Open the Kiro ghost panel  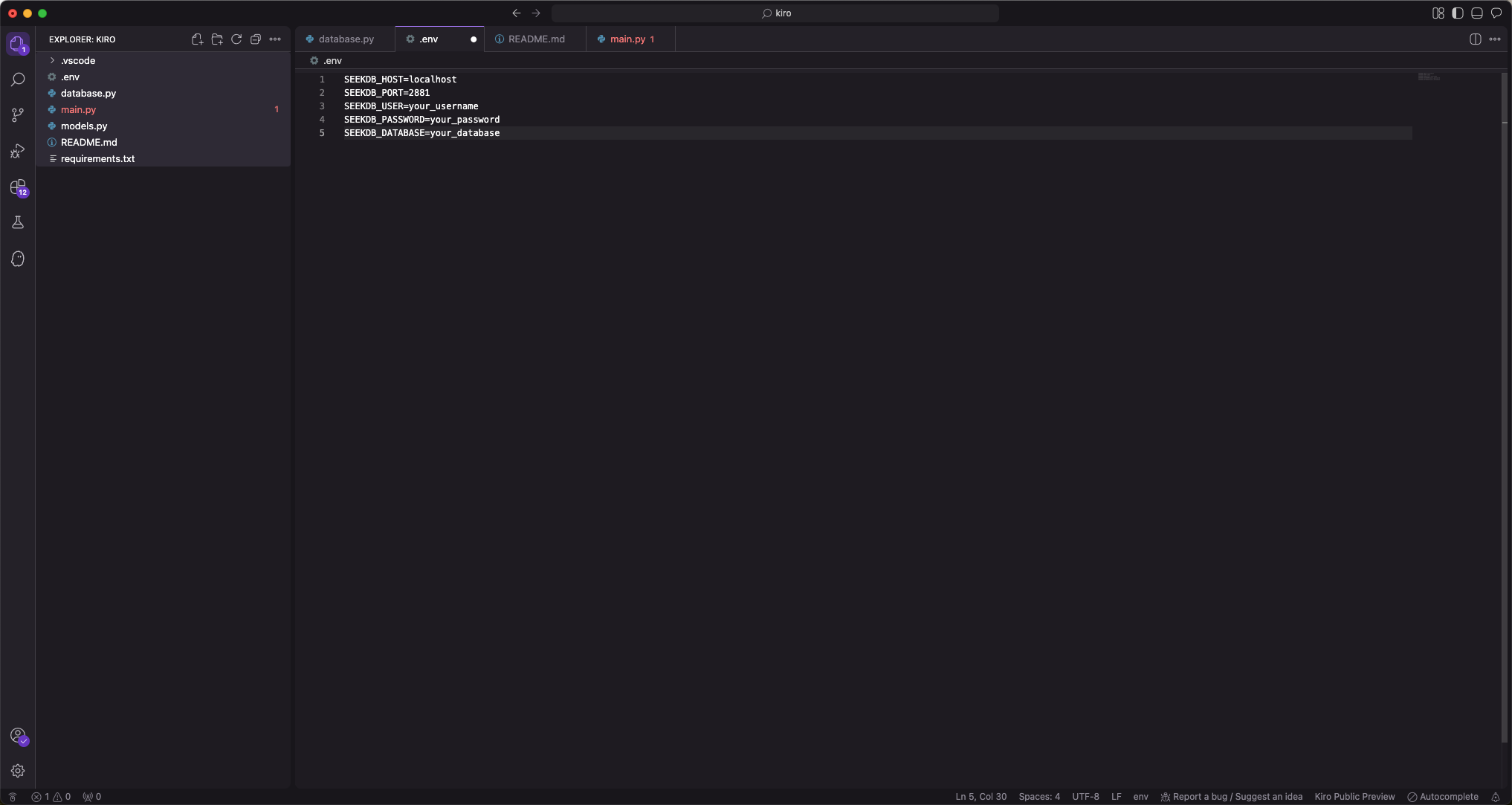click(18, 259)
